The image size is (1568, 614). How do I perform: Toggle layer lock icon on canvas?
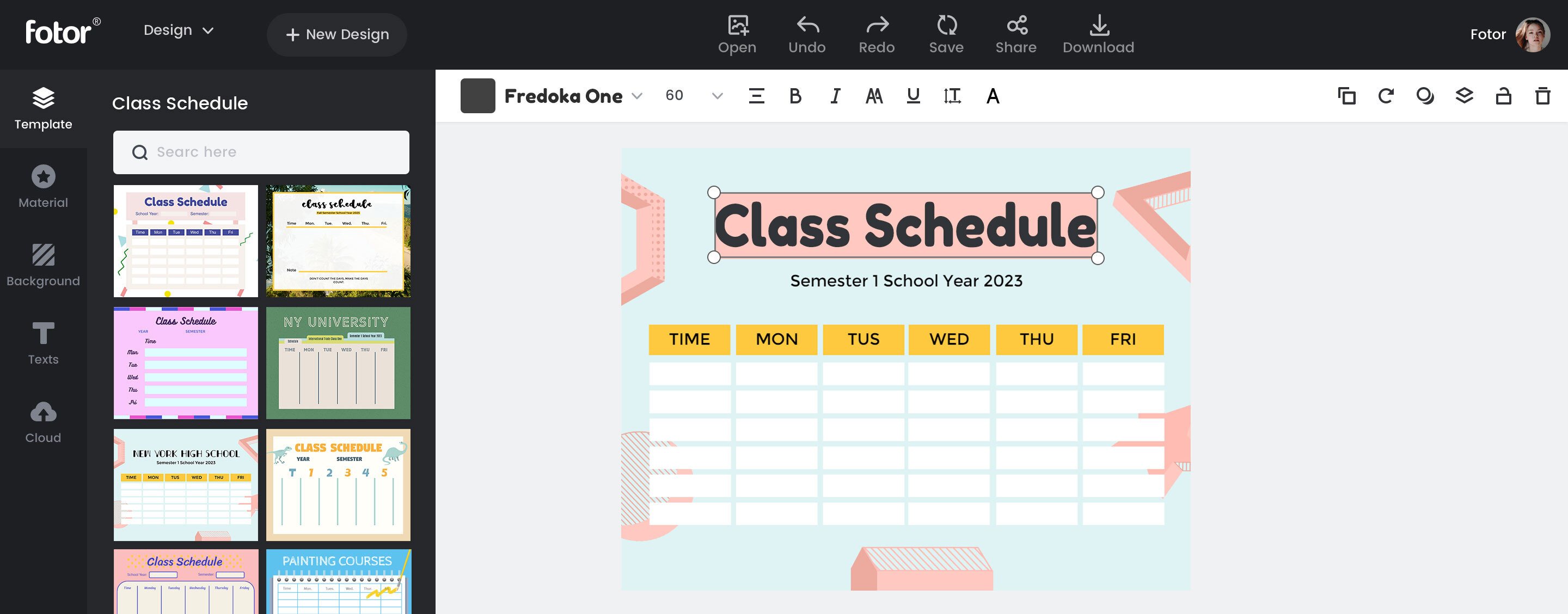pos(1504,95)
